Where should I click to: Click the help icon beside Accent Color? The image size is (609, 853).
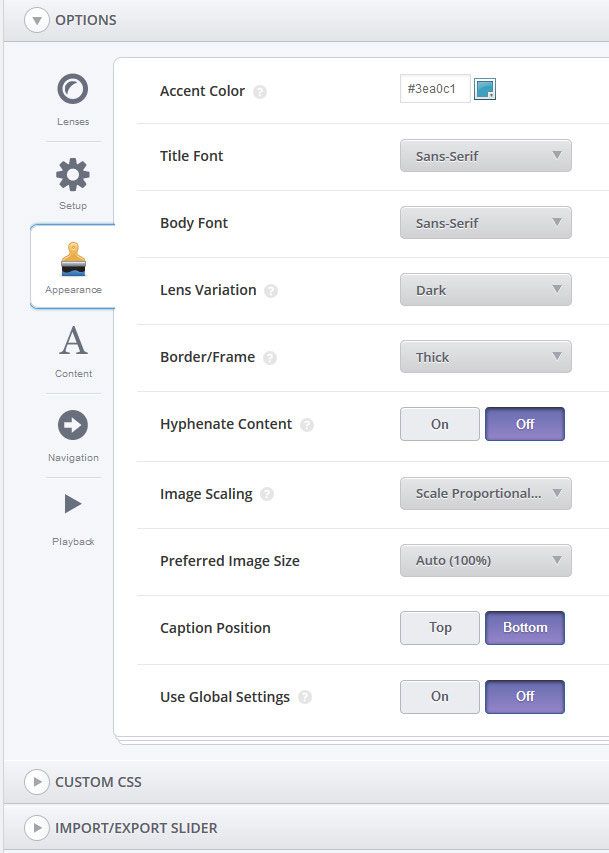pos(260,92)
